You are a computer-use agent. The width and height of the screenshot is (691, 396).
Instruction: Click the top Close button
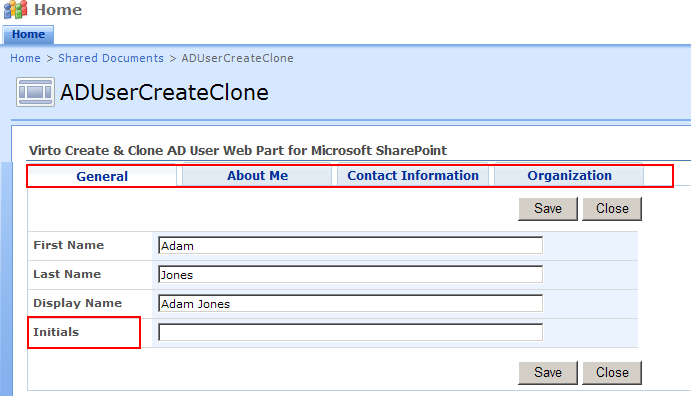click(x=612, y=209)
